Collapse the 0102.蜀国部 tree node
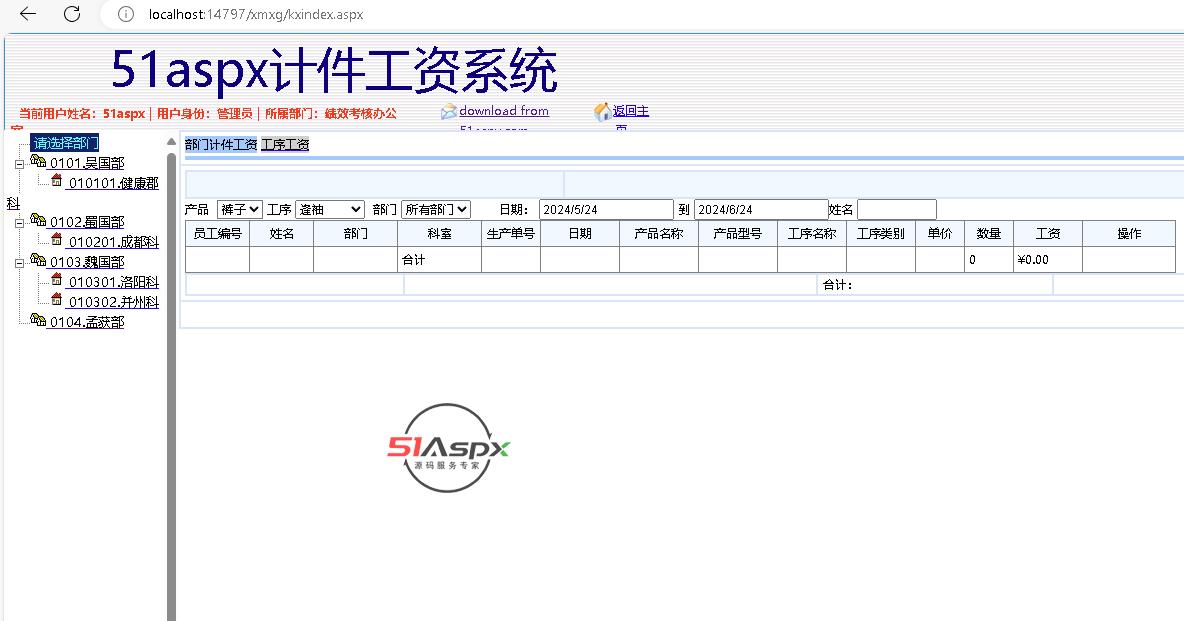1184x621 pixels. pyautogui.click(x=20, y=223)
